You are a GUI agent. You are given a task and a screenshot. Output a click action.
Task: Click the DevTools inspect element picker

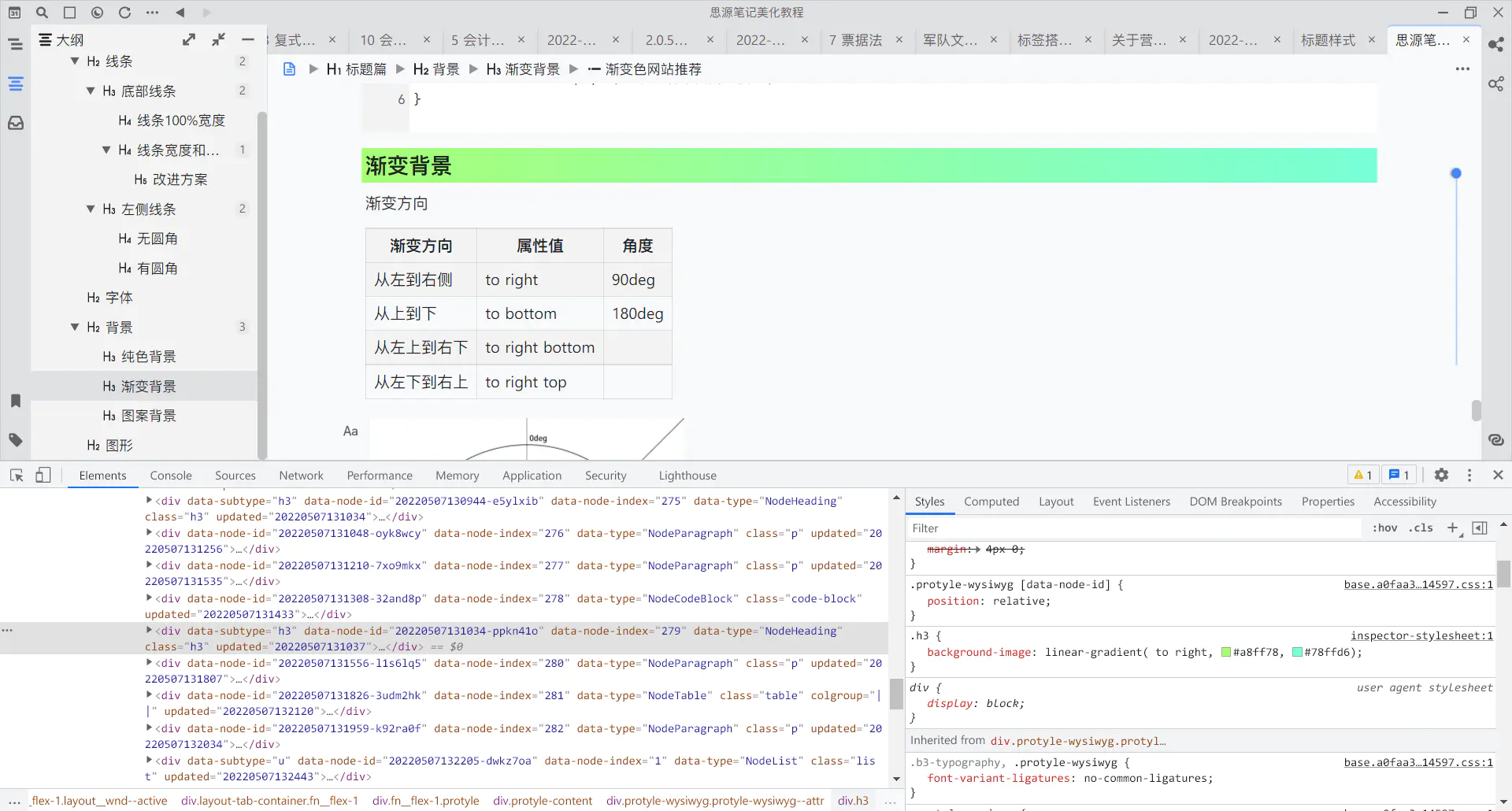coord(17,476)
